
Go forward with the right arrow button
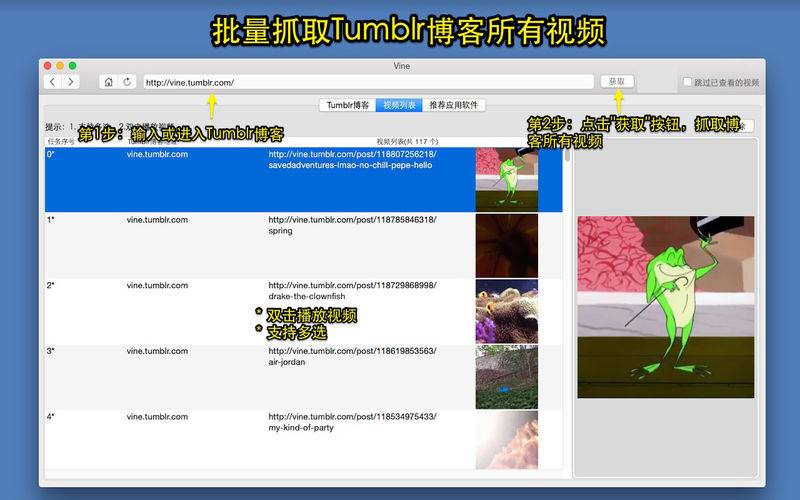[71, 82]
